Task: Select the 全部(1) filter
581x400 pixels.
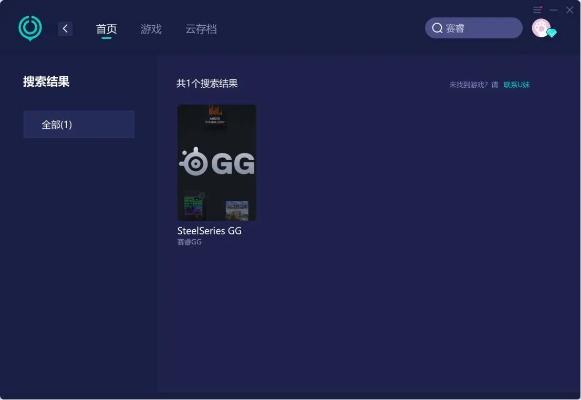Action: point(79,124)
